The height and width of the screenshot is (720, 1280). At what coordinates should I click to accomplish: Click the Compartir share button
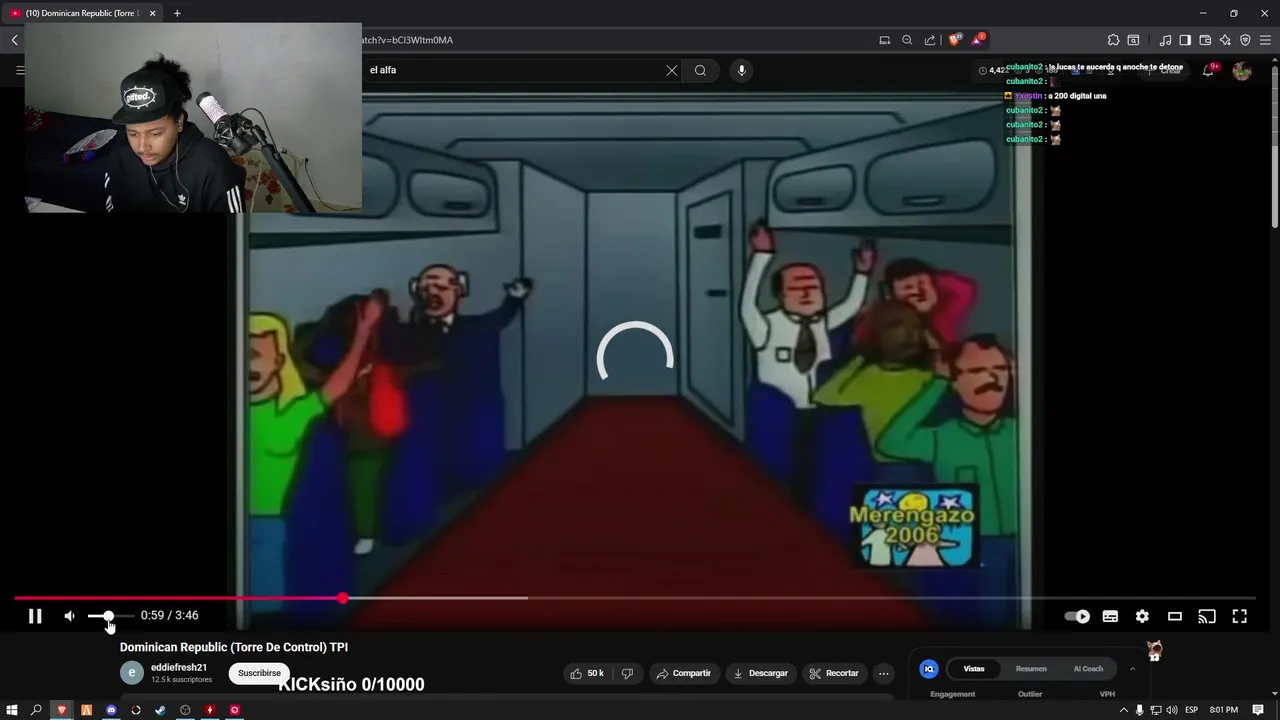point(684,673)
